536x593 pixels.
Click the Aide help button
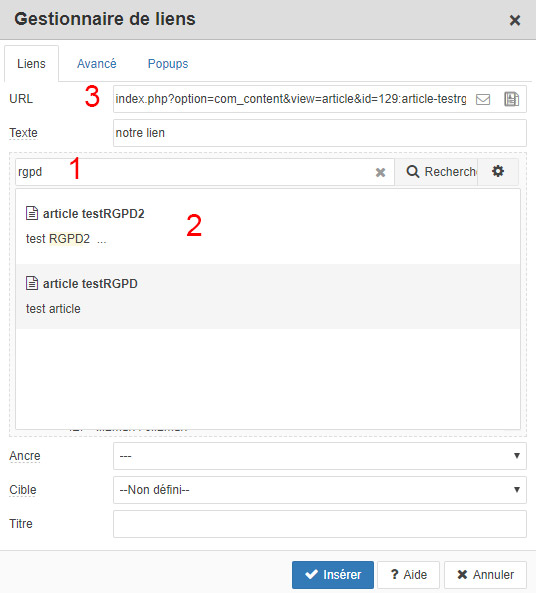(409, 575)
